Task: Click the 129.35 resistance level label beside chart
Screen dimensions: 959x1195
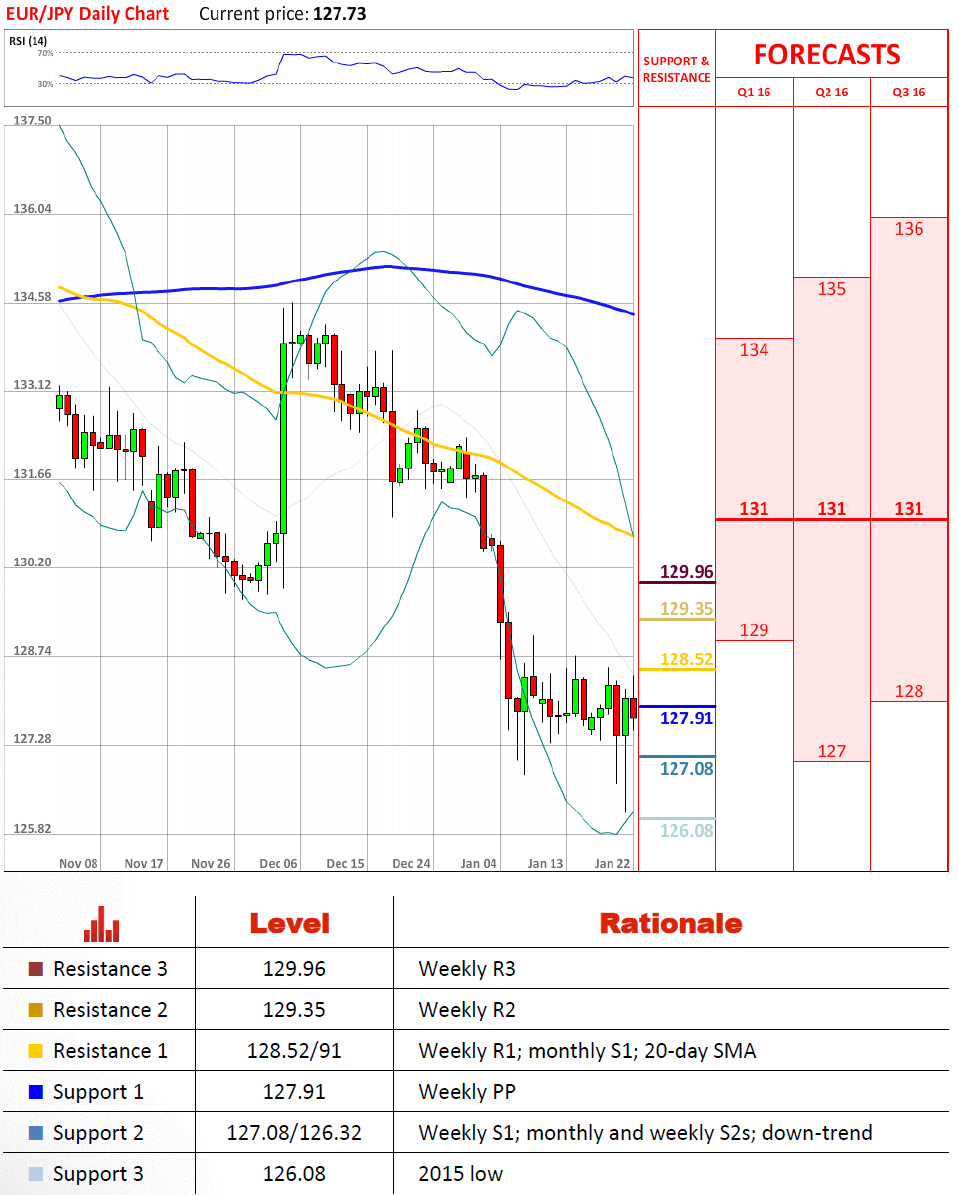Action: tap(686, 609)
